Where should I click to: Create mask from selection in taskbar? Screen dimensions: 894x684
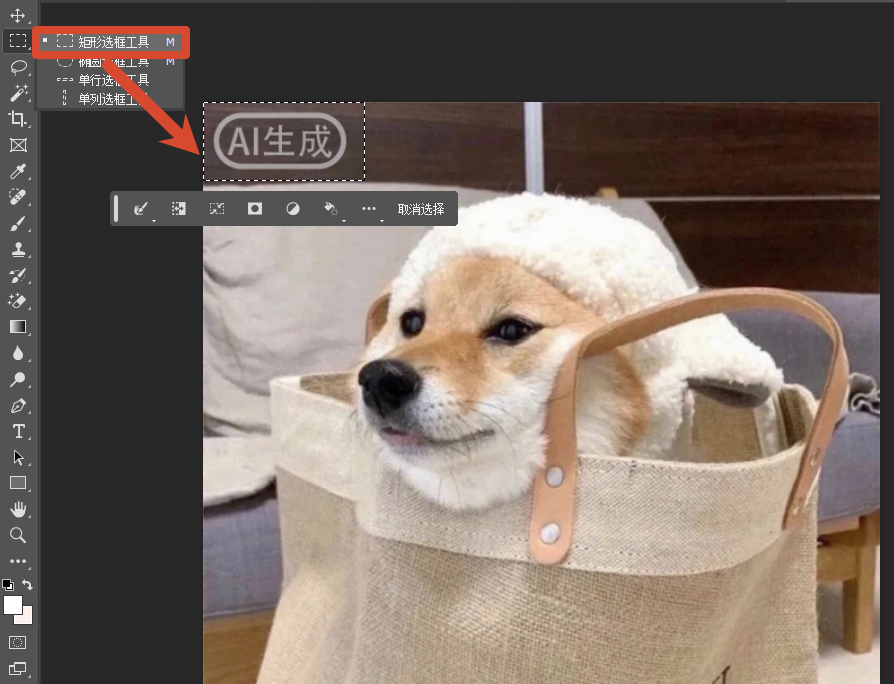pyautogui.click(x=255, y=209)
